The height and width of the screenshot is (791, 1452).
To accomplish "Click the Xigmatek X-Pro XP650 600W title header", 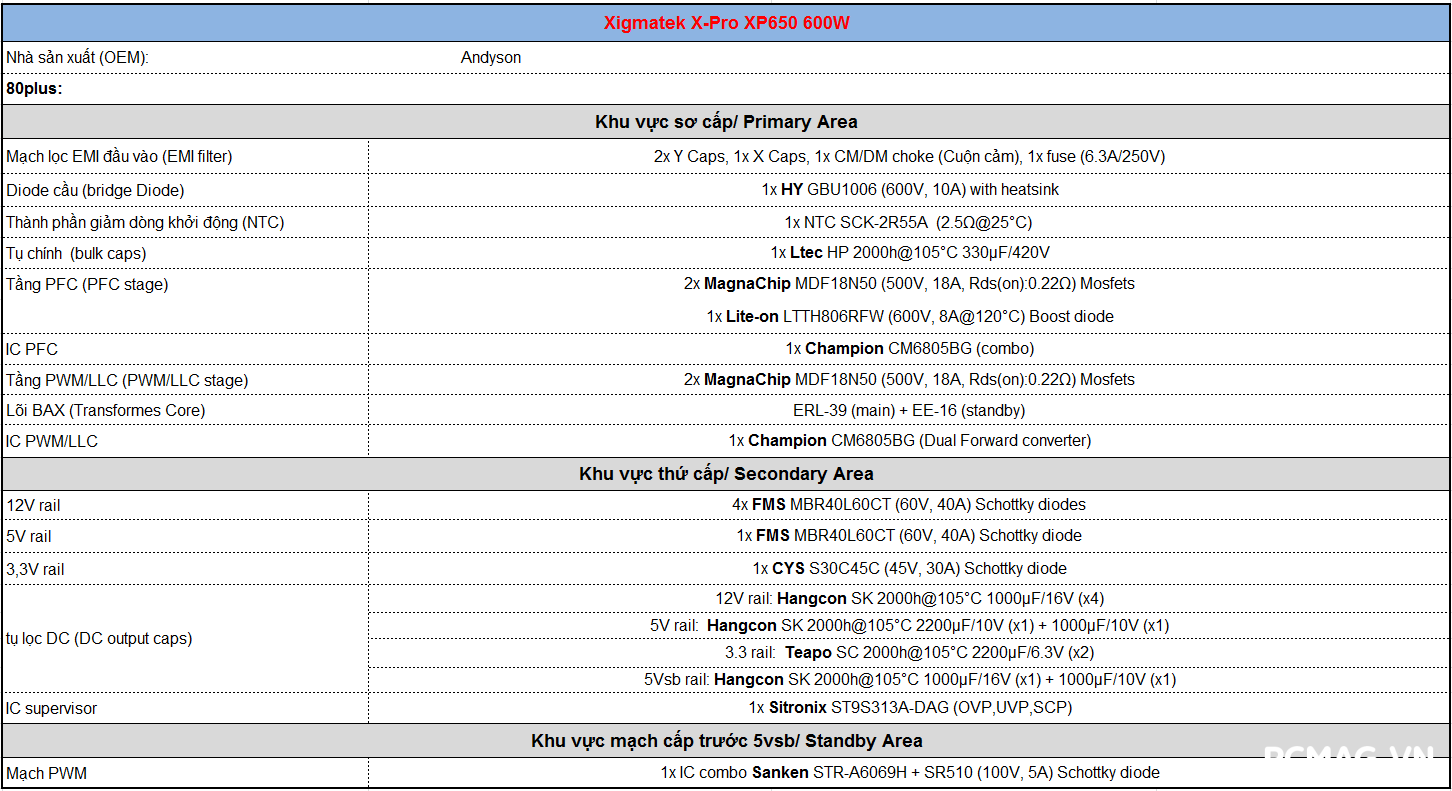I will pyautogui.click(x=726, y=23).
